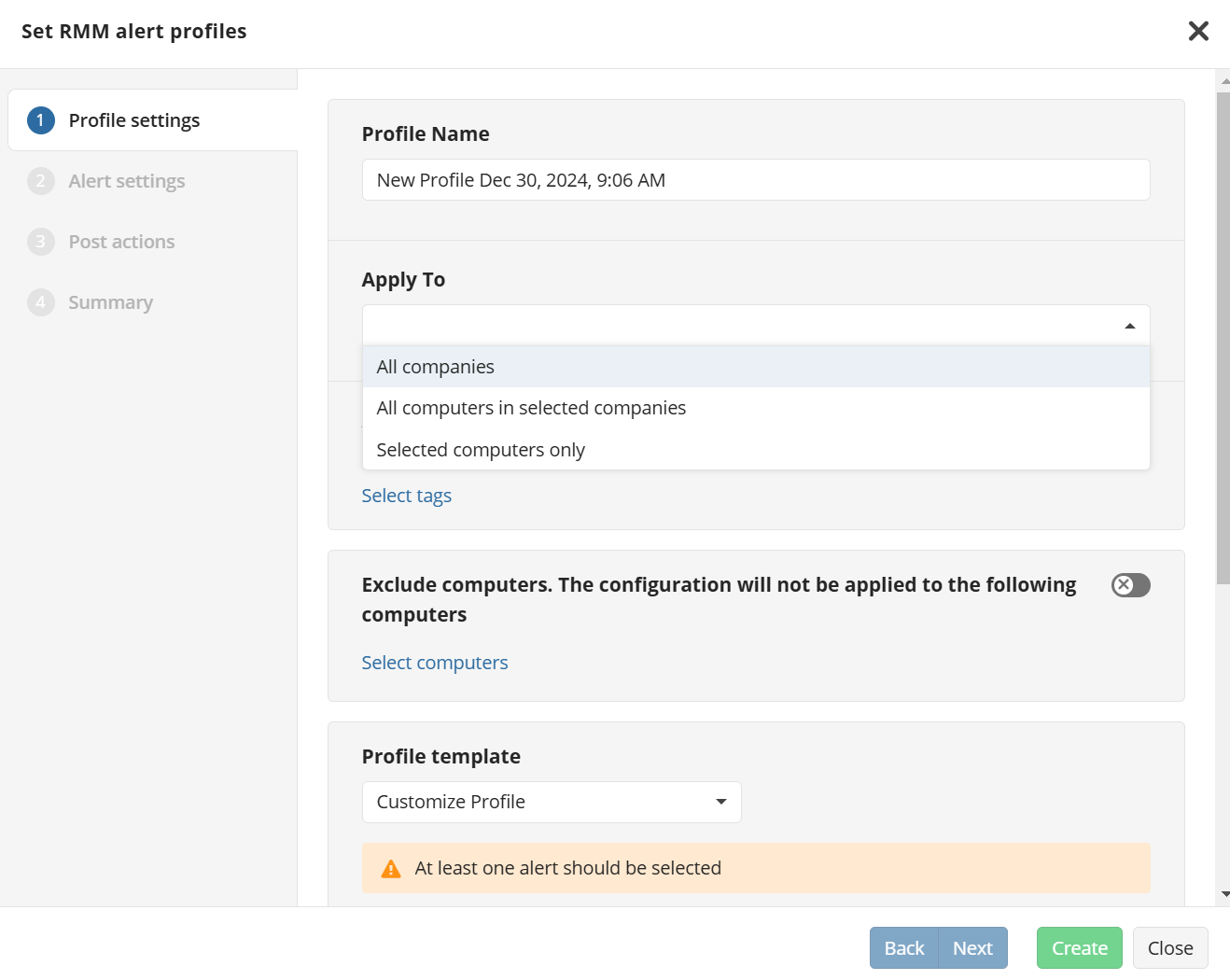Click the step 1 circle icon

(x=40, y=120)
